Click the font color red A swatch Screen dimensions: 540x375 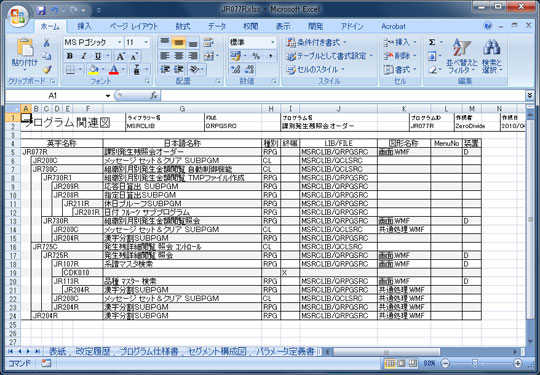click(114, 70)
